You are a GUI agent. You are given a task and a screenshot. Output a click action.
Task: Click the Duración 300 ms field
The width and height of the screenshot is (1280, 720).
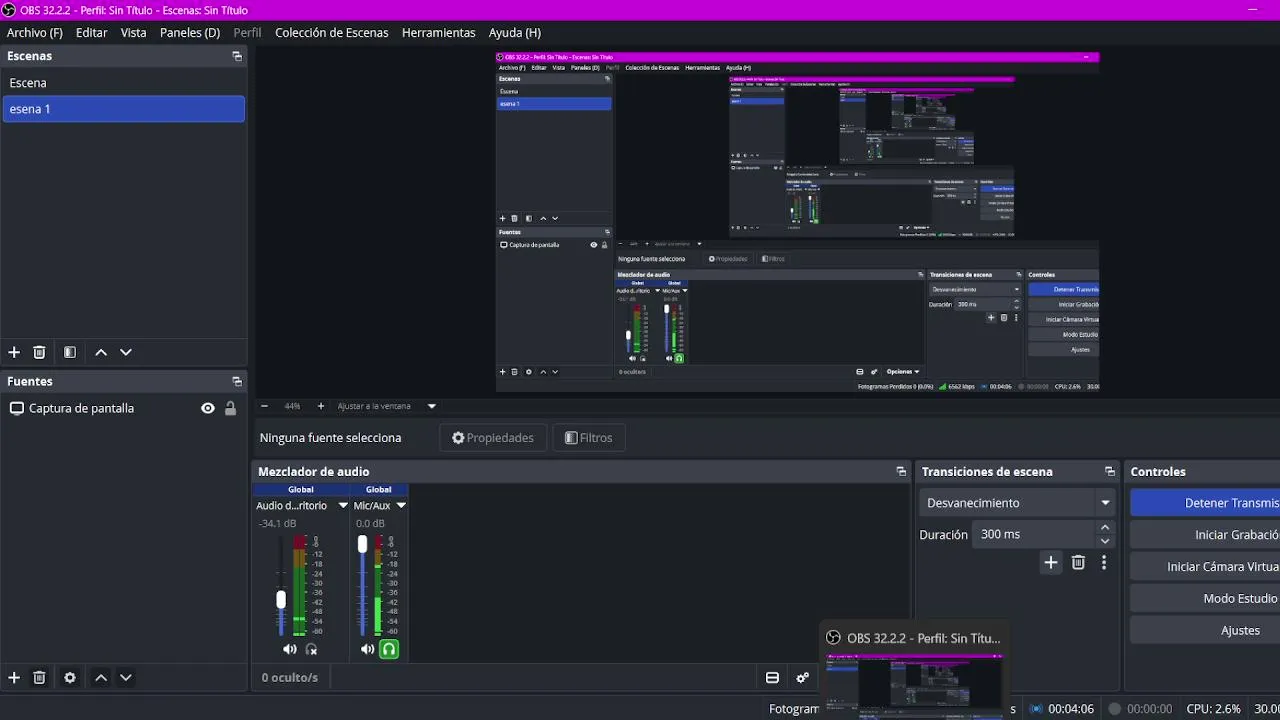pos(1035,534)
